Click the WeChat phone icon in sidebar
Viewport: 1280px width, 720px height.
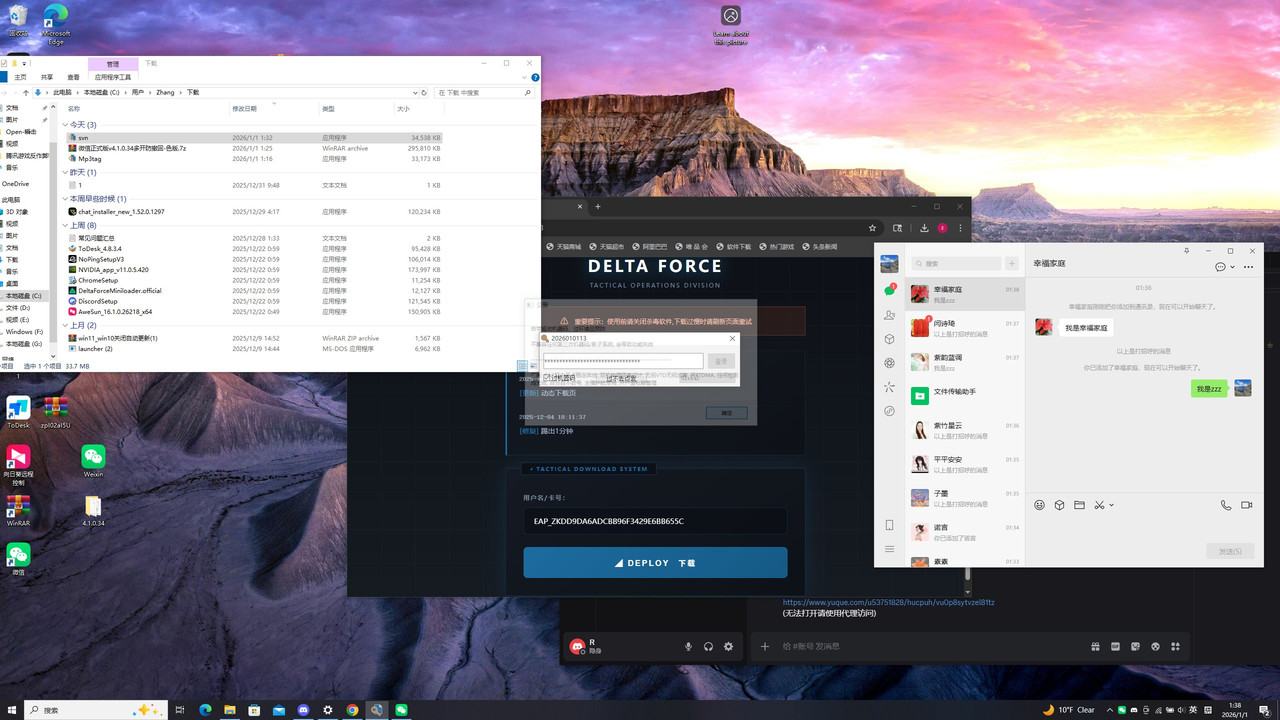point(889,525)
